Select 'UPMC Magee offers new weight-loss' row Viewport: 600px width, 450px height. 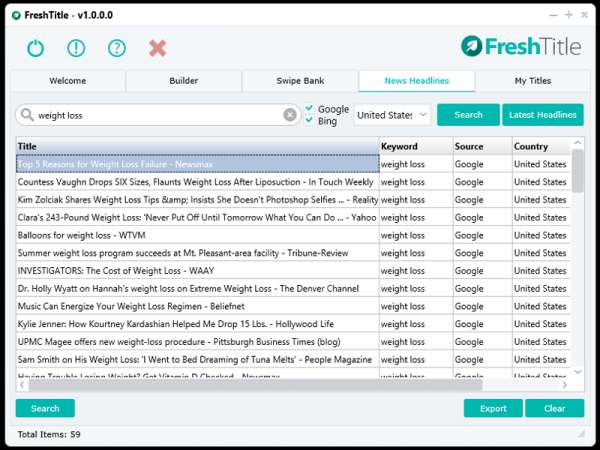[x=293, y=342]
